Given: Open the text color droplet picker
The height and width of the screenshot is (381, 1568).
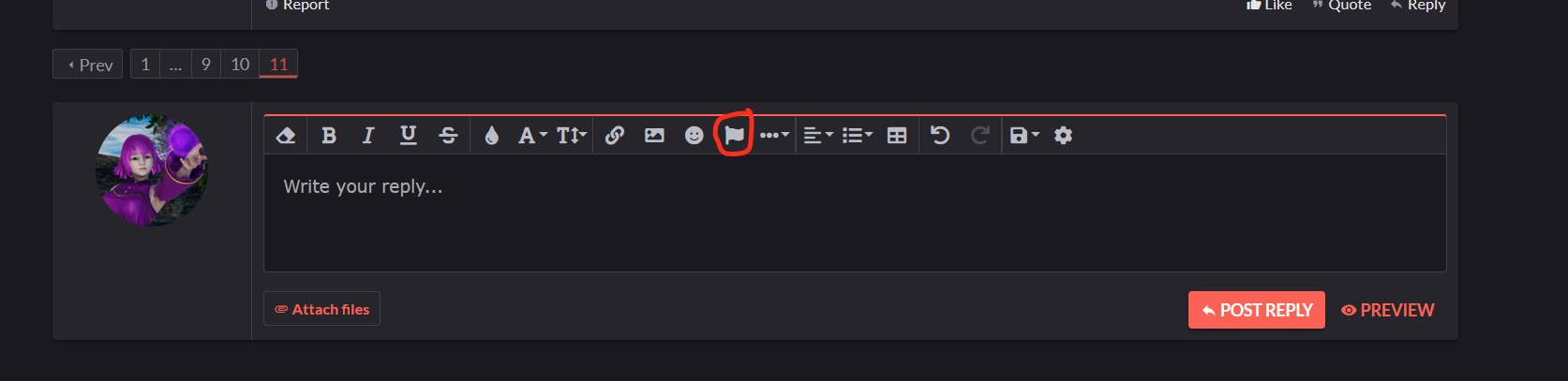Looking at the screenshot, I should [491, 136].
